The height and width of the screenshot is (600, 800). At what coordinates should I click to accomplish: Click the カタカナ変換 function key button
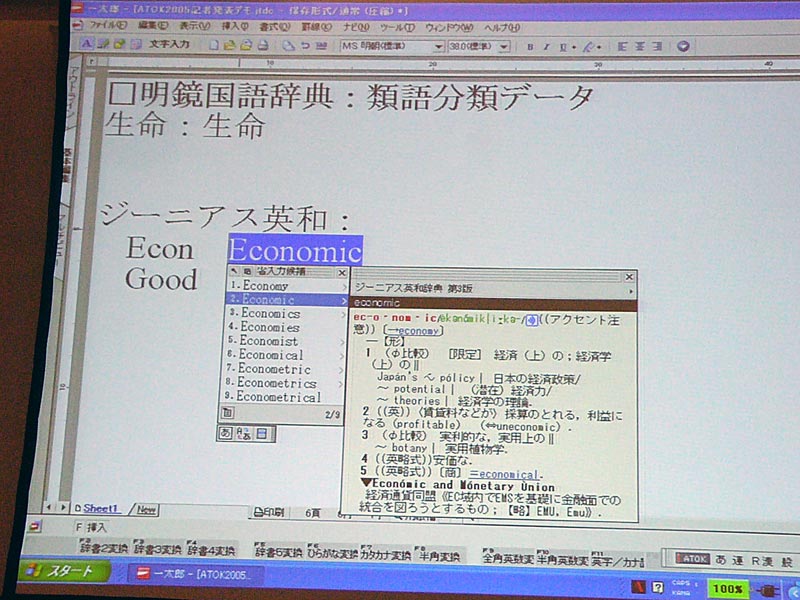385,554
